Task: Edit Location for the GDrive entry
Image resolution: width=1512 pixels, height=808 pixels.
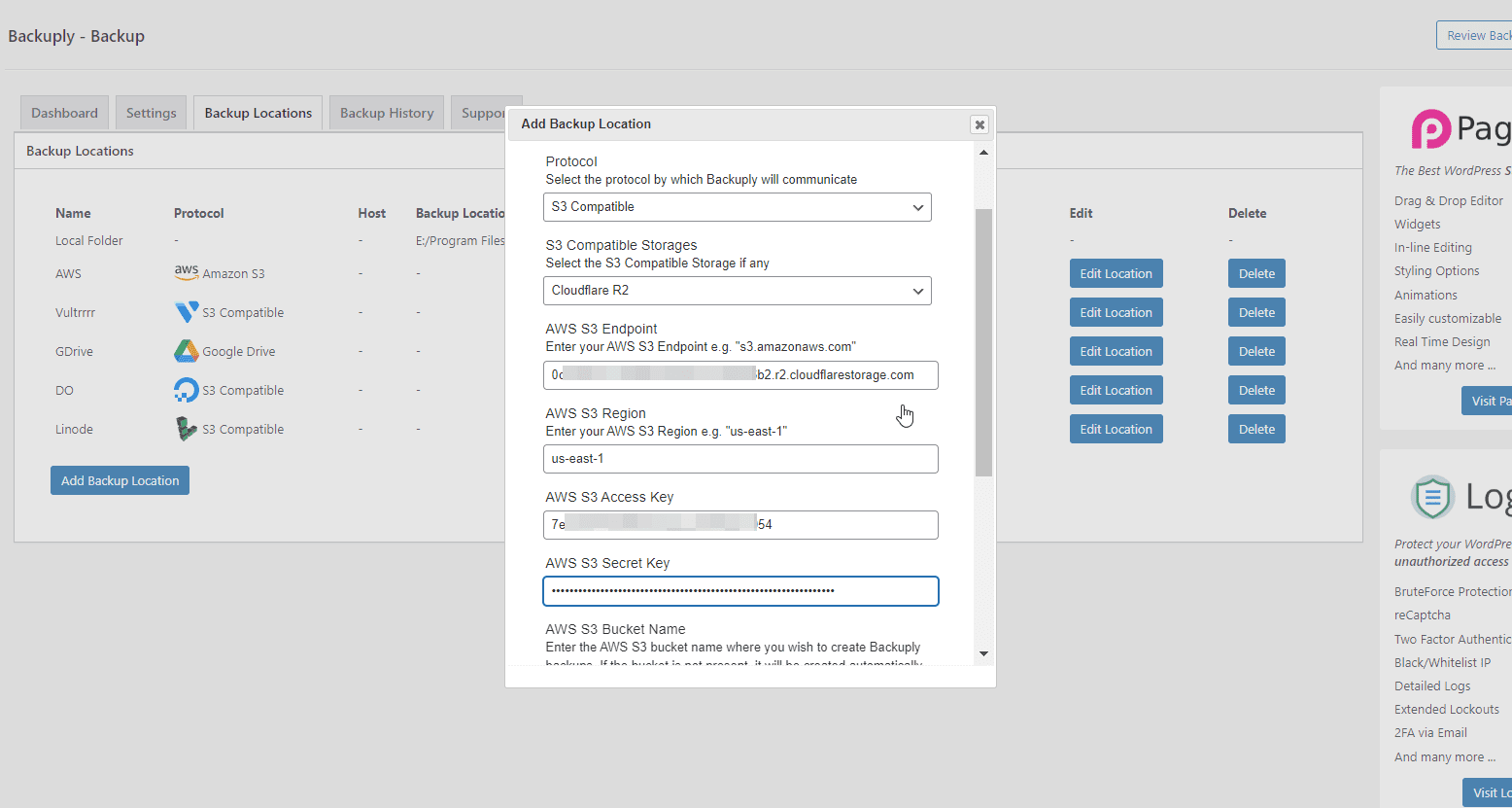Action: coord(1116,350)
